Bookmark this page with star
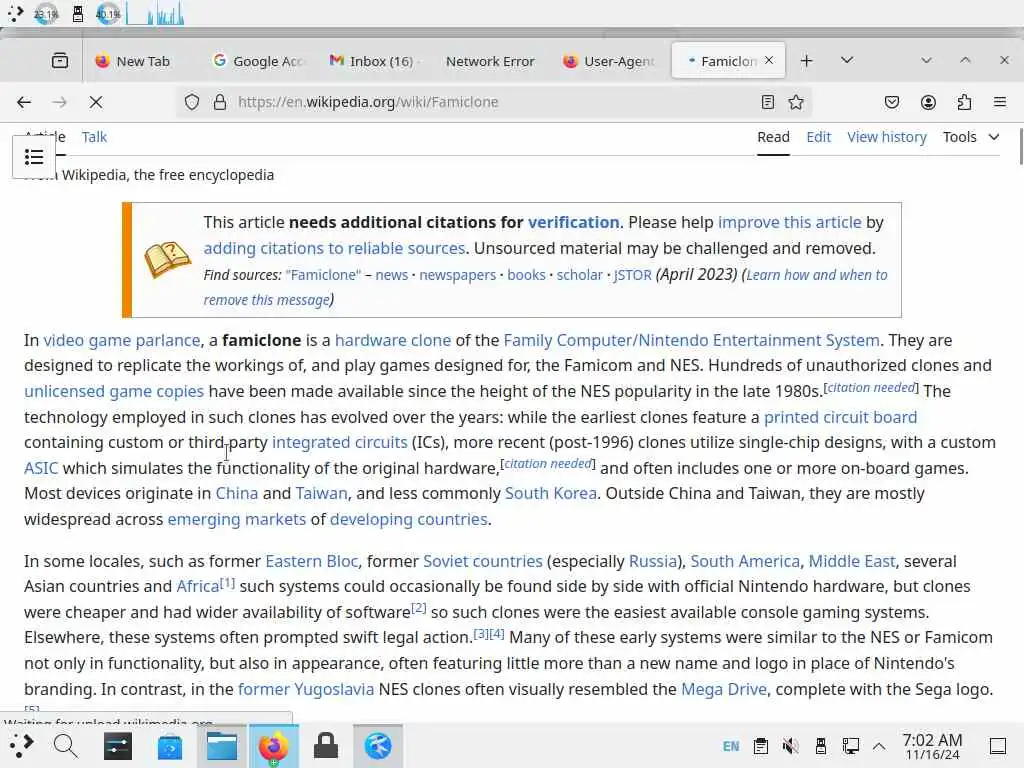This screenshot has height=768, width=1024. pyautogui.click(x=795, y=102)
